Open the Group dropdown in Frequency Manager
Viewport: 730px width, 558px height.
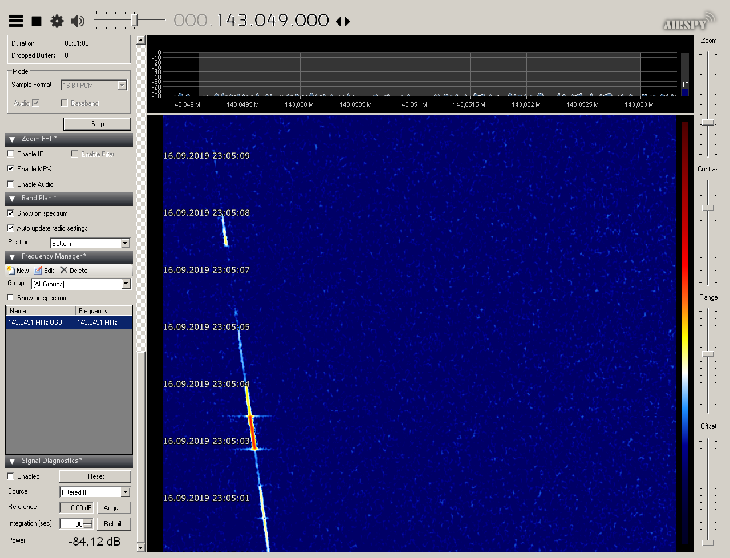coord(125,284)
